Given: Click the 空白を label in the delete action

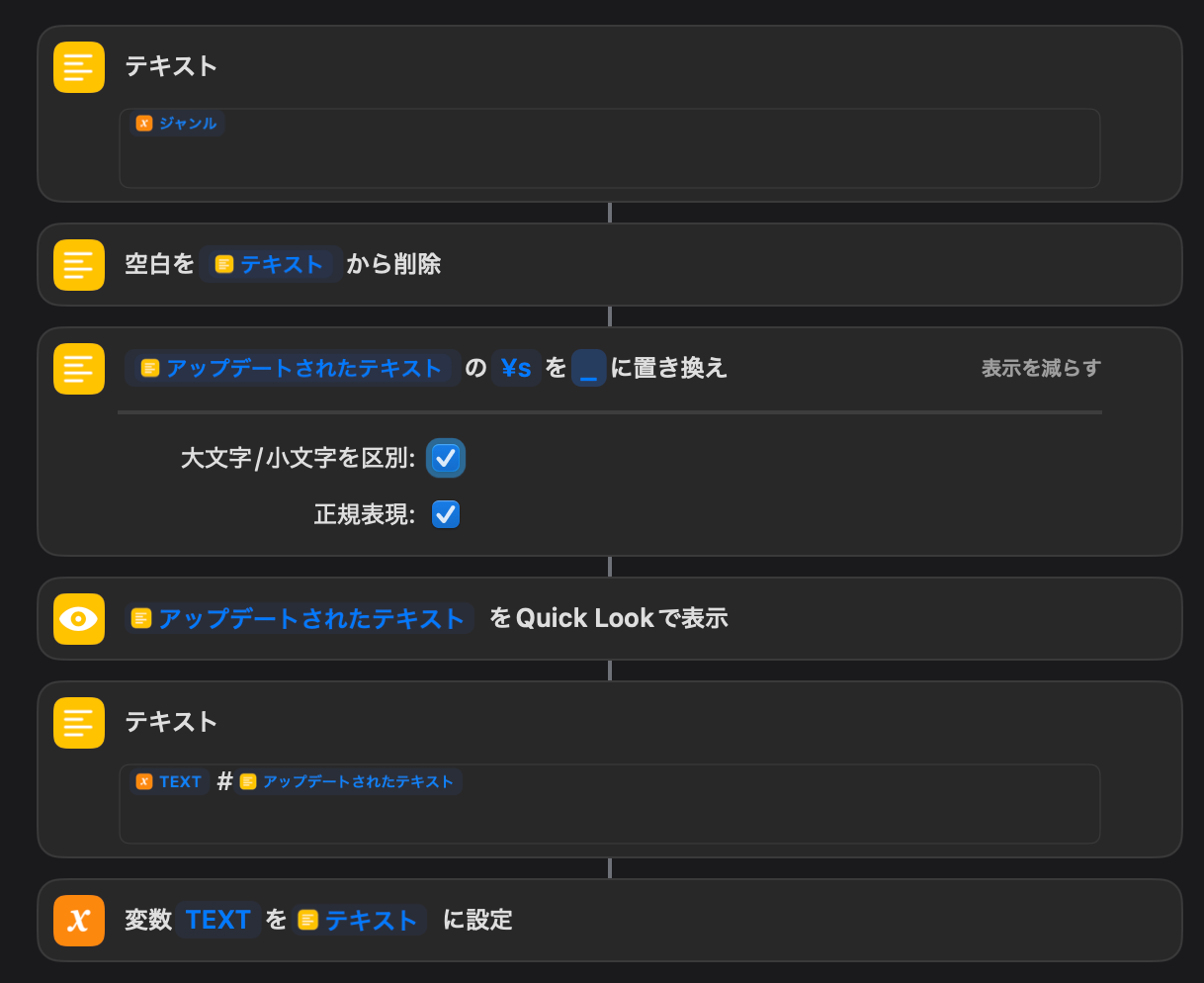Looking at the screenshot, I should tap(159, 265).
